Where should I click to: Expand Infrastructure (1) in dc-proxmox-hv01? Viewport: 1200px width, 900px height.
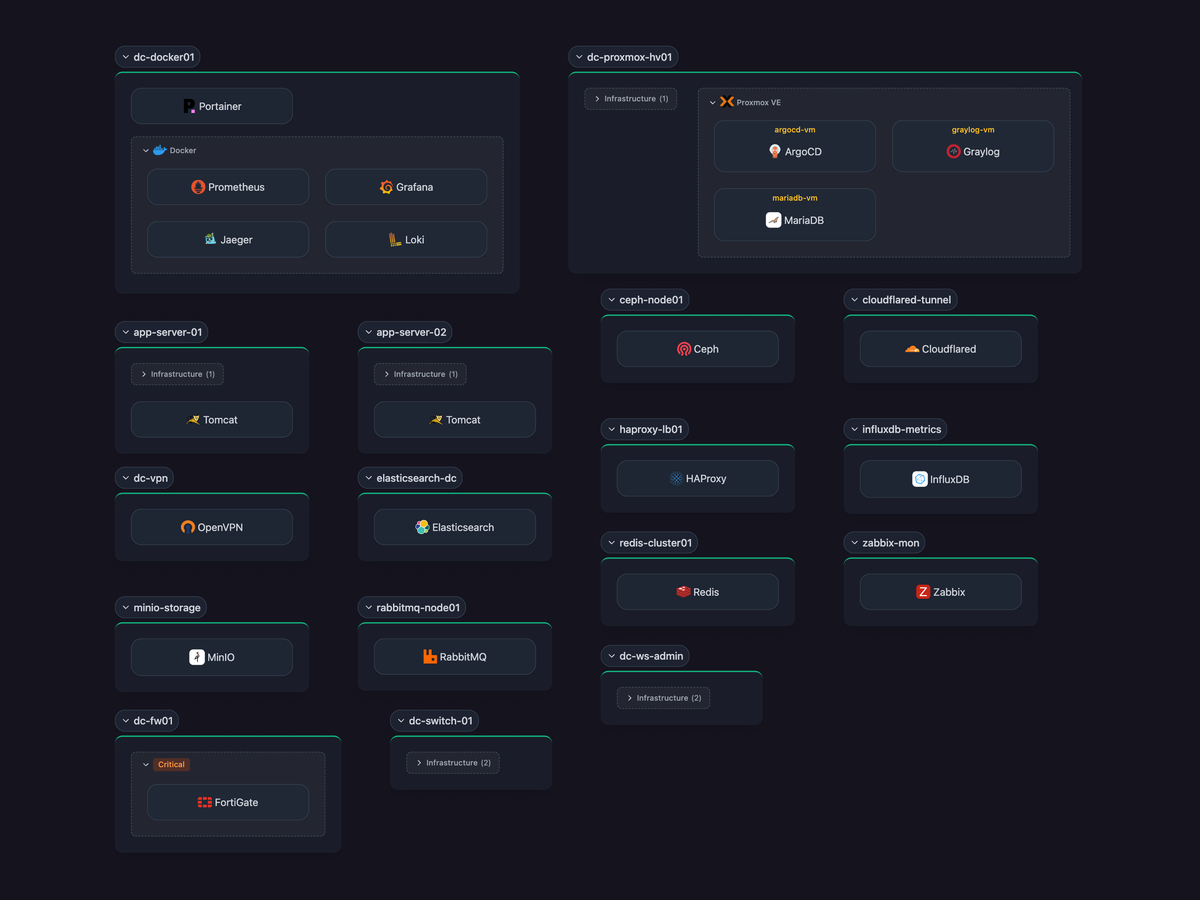coord(631,99)
